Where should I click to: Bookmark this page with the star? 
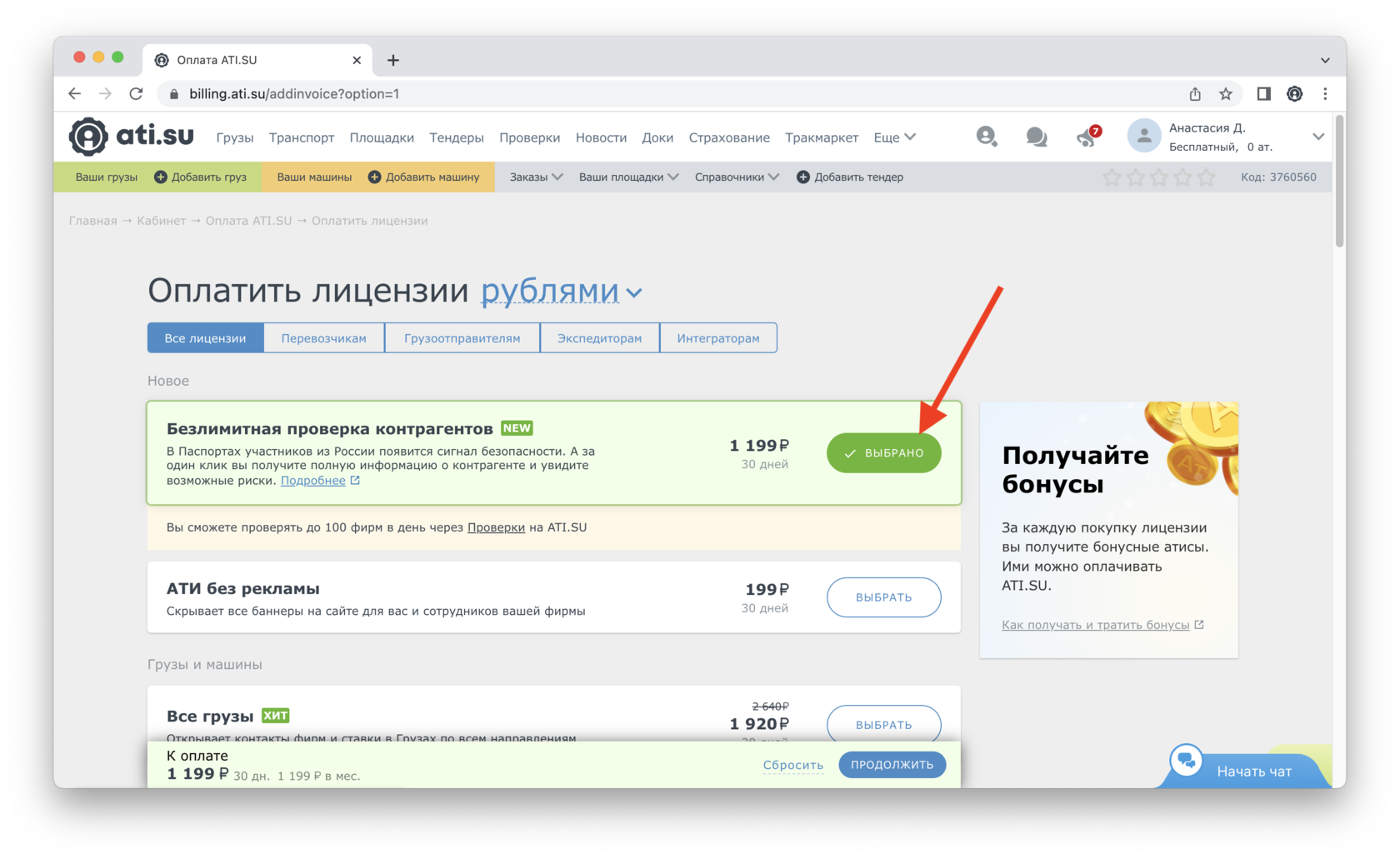click(1226, 94)
